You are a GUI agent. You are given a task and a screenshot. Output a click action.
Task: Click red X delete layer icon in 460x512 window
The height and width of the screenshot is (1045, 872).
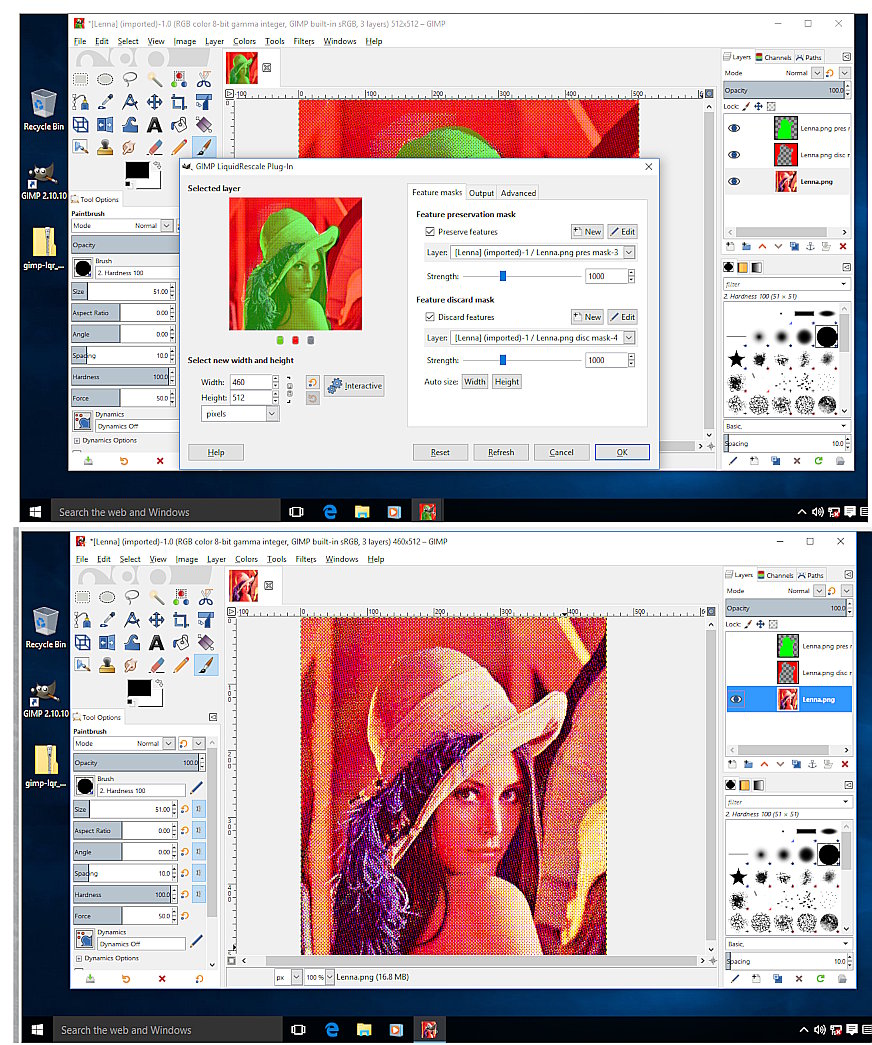(845, 764)
